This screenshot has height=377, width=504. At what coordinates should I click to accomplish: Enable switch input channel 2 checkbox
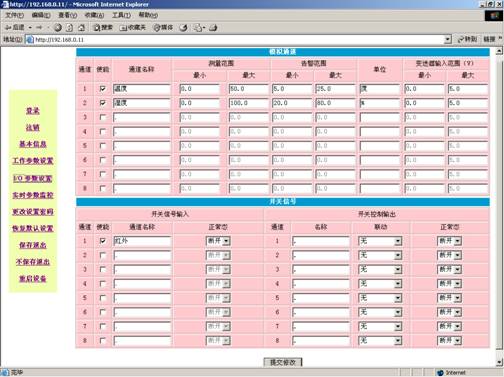(x=103, y=255)
